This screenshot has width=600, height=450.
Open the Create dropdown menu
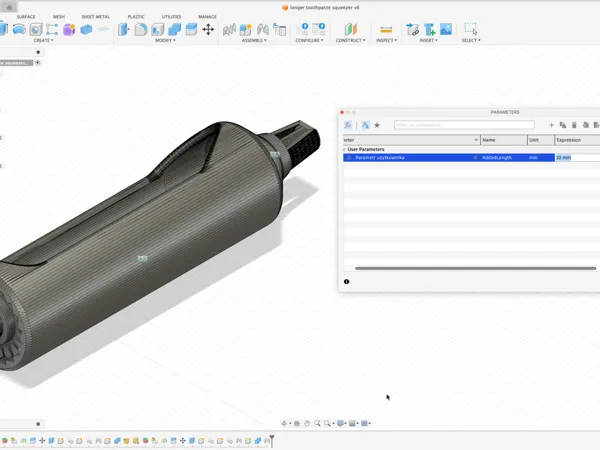click(43, 40)
